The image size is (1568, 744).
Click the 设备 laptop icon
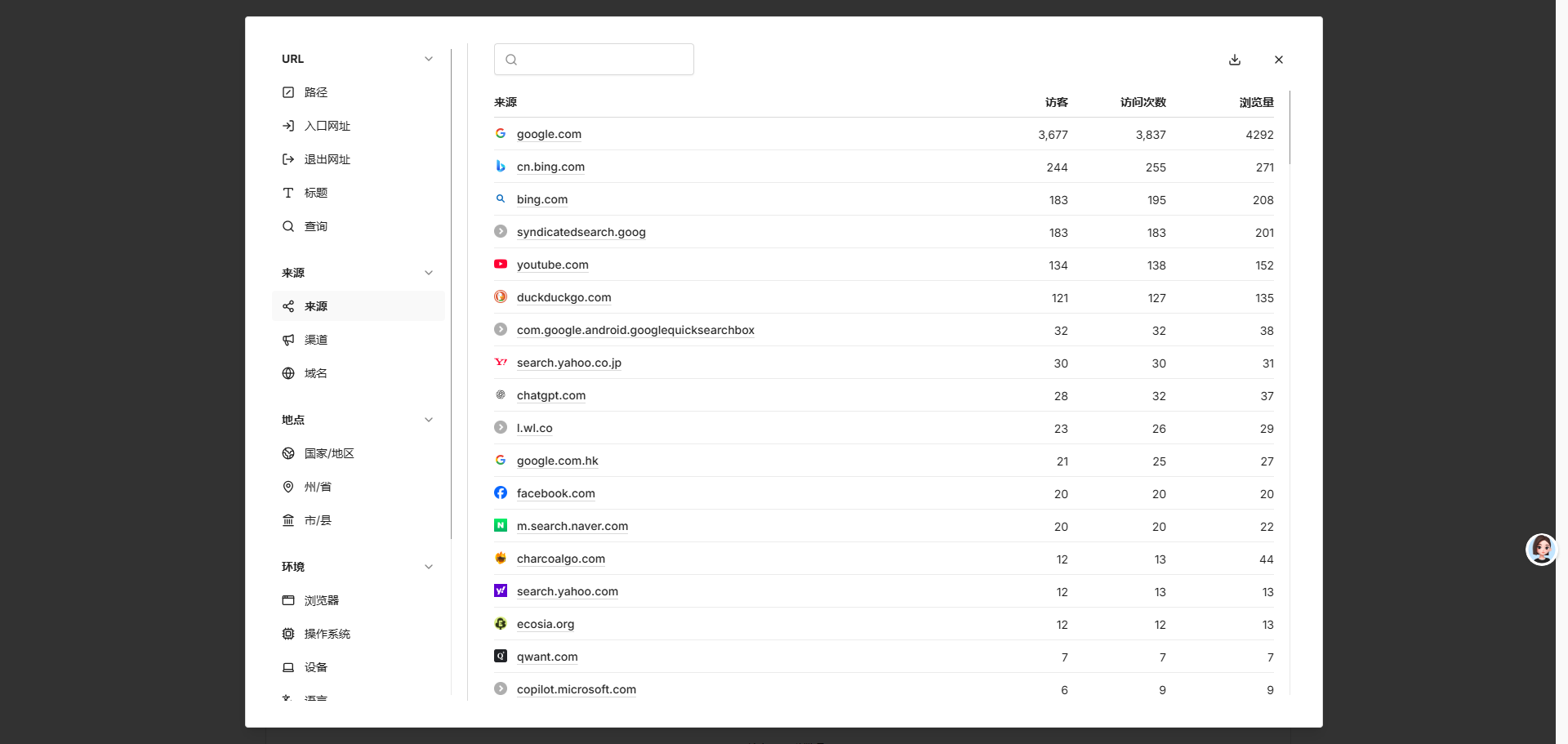pos(288,667)
